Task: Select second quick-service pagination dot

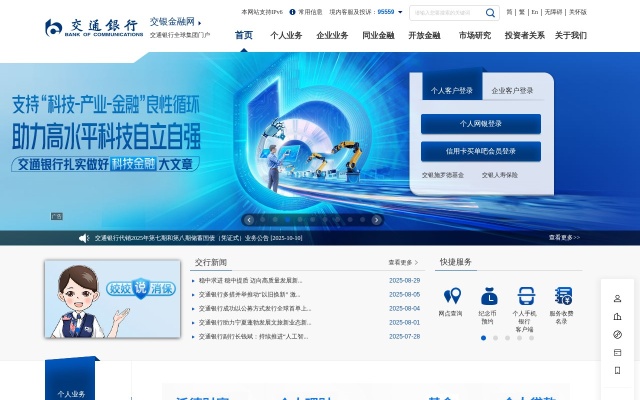Action: pyautogui.click(x=496, y=338)
